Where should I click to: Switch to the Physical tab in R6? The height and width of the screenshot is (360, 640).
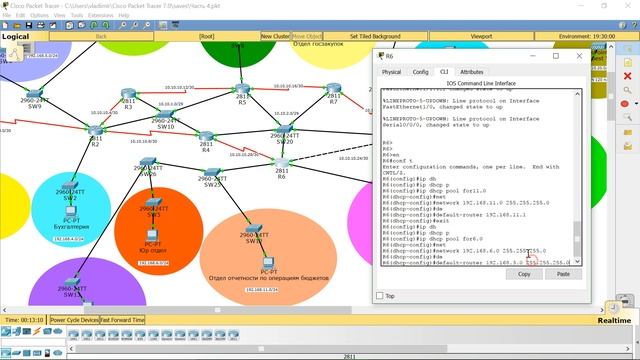coord(391,72)
